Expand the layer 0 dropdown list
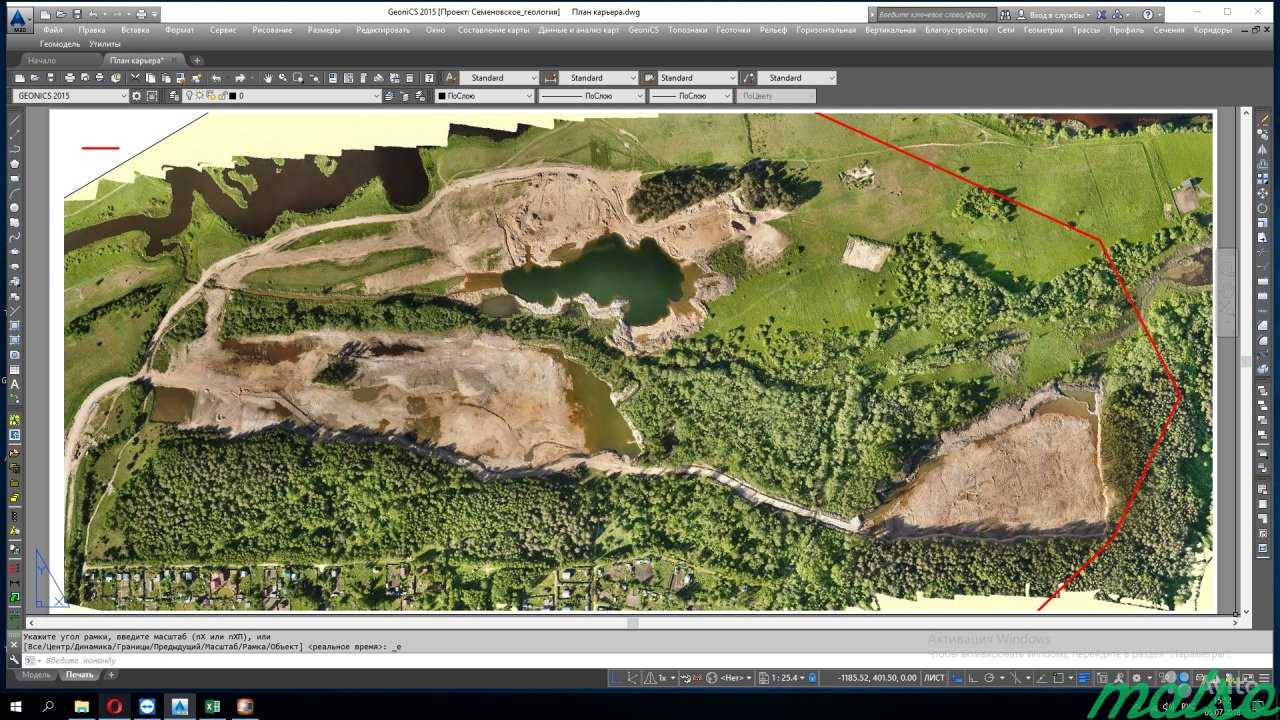This screenshot has width=1280, height=720. tap(376, 96)
